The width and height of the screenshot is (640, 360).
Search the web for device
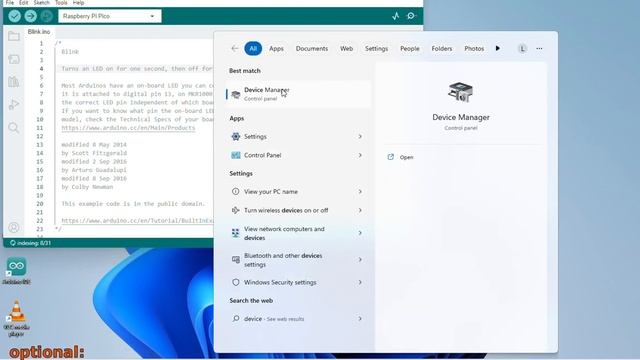[x=298, y=318]
